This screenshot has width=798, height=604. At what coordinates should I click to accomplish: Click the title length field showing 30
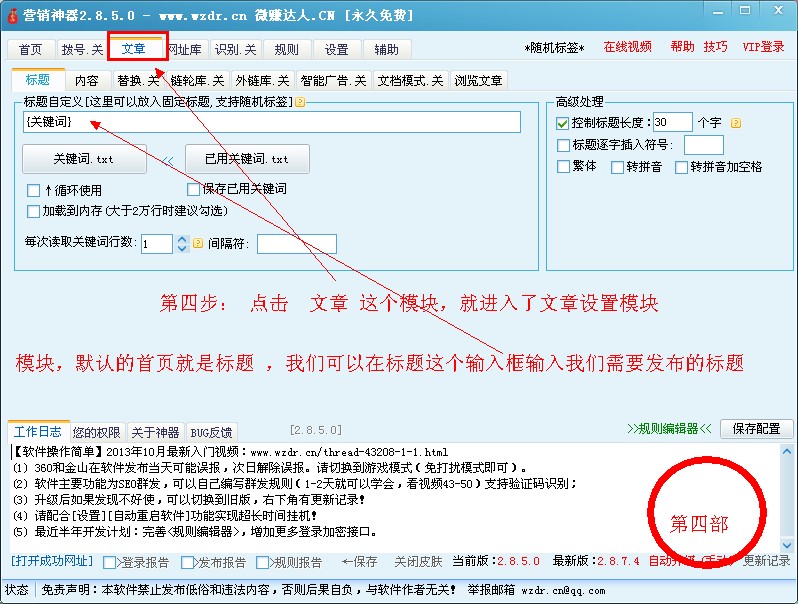(x=673, y=123)
